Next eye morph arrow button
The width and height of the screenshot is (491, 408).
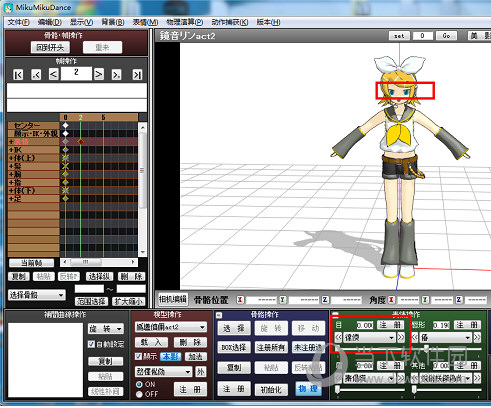tap(401, 337)
